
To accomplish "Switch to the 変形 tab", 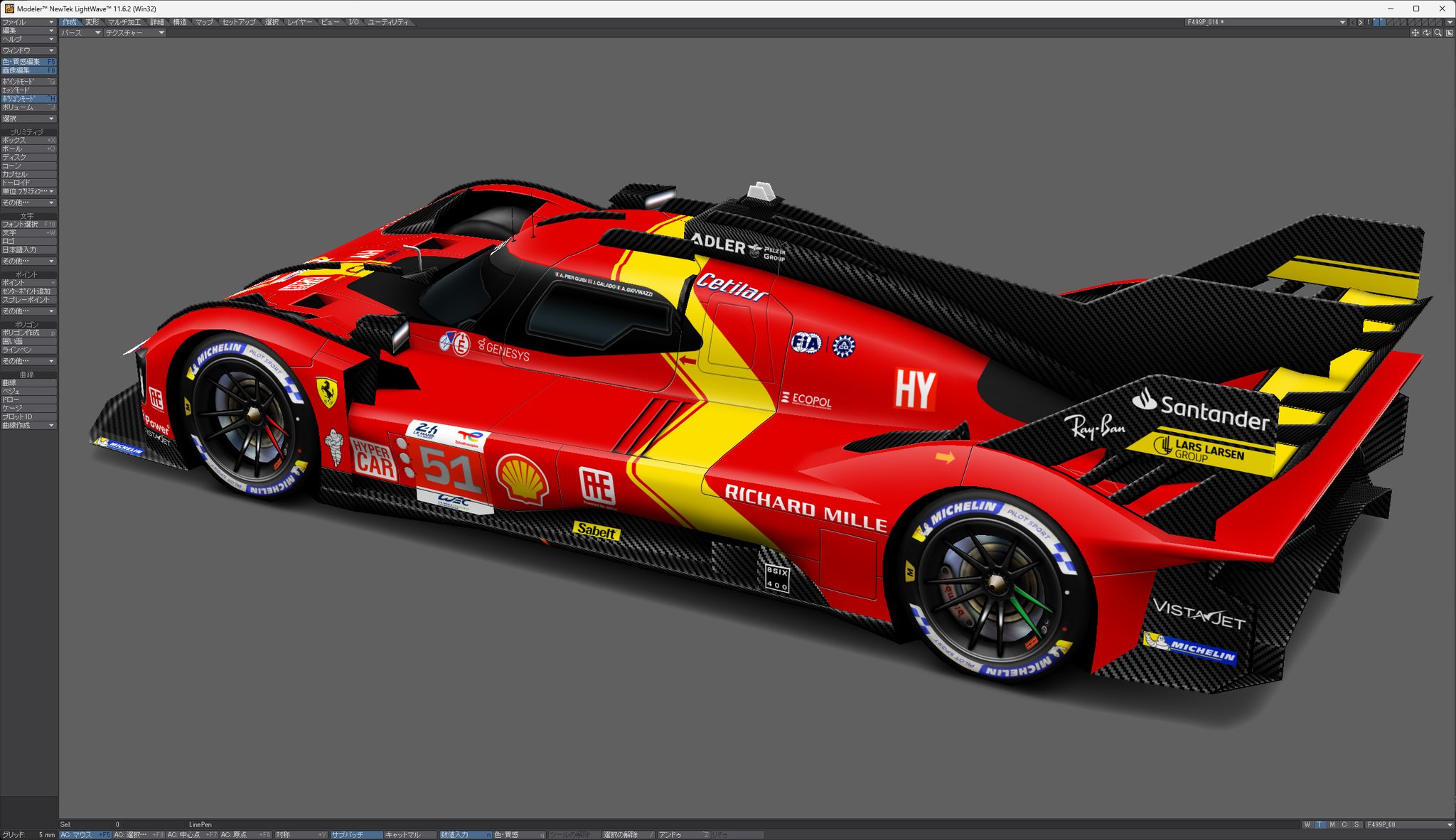I will (92, 22).
